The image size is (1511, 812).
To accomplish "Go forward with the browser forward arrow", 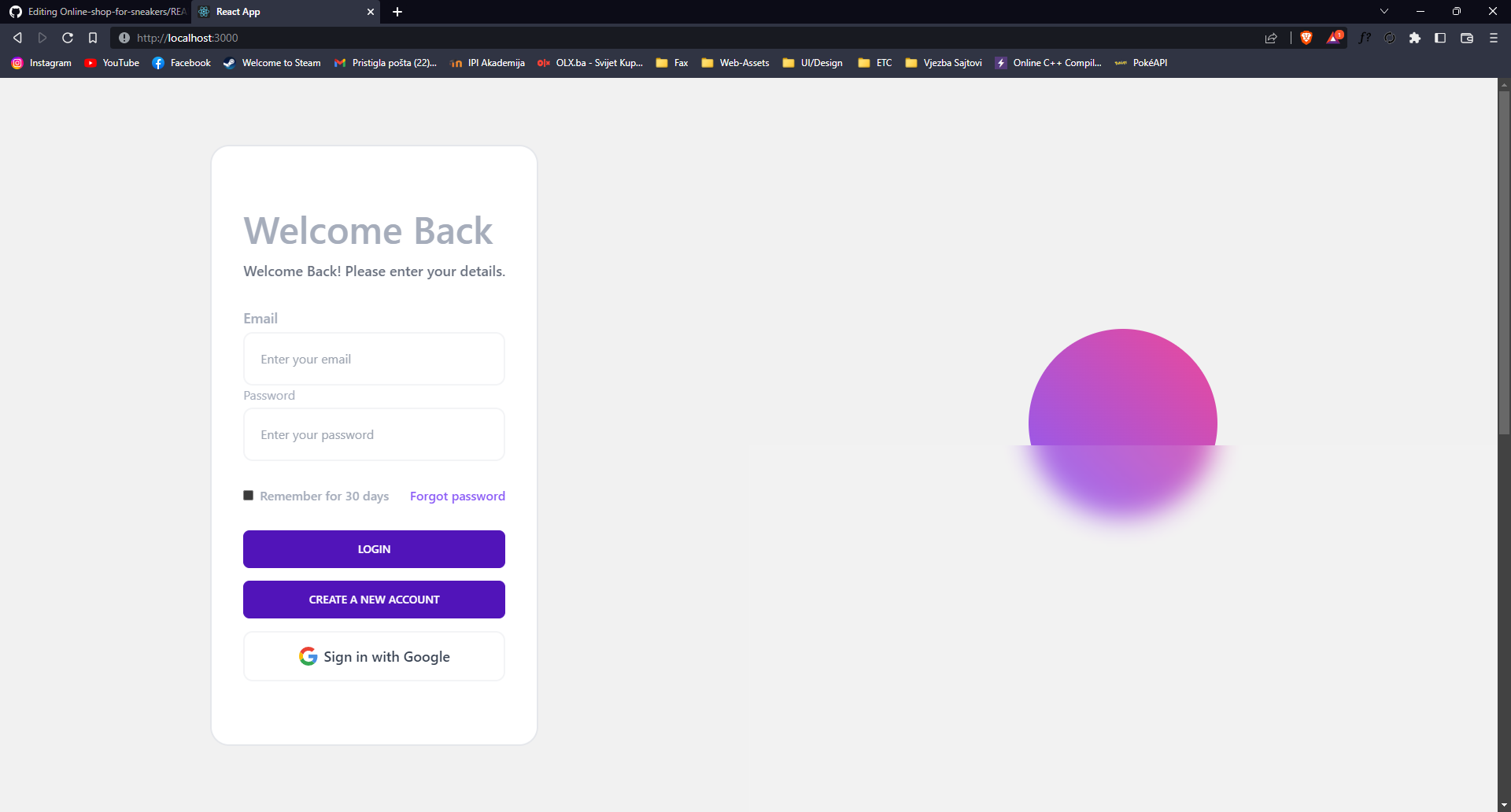I will [x=42, y=38].
